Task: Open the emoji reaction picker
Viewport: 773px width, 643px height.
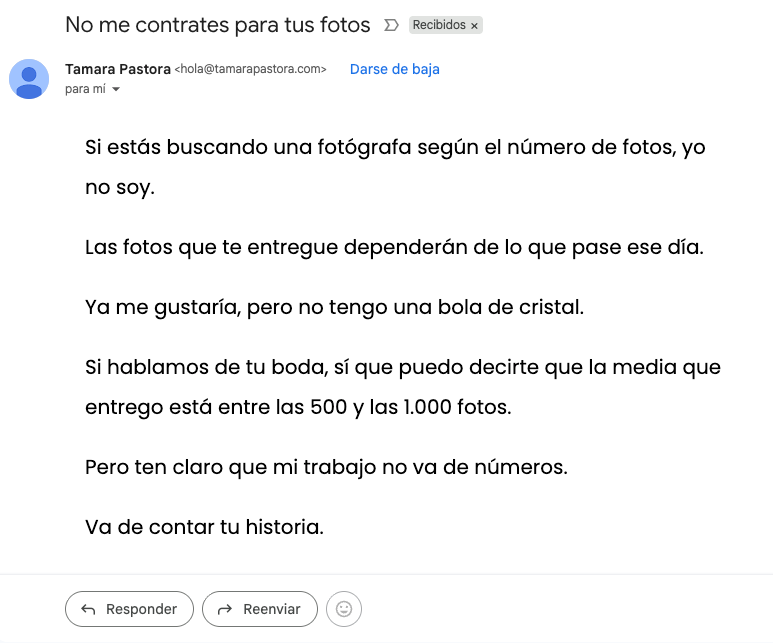Action: click(344, 609)
